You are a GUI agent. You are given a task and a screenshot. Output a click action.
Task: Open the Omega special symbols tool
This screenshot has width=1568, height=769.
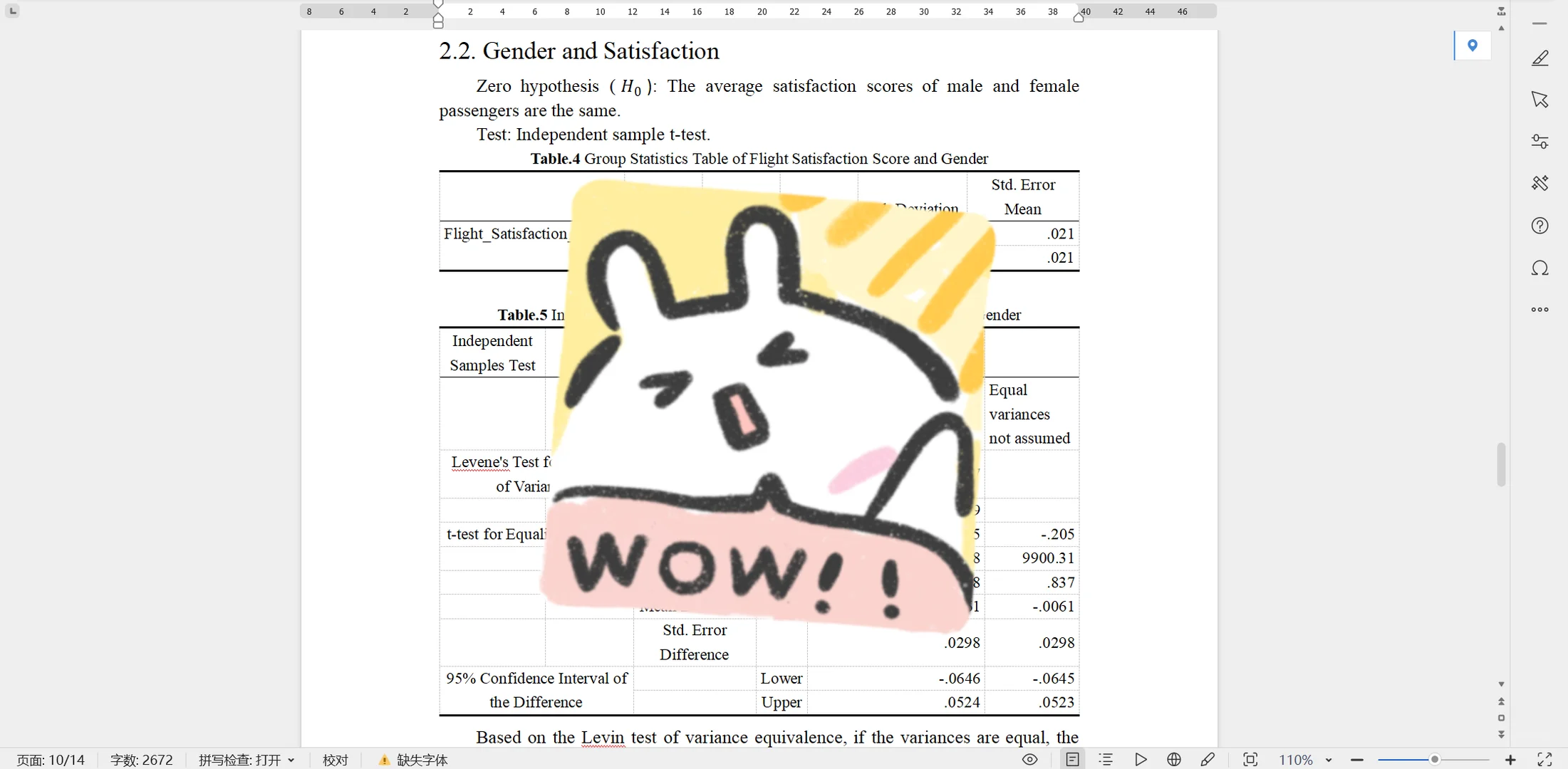click(1540, 268)
